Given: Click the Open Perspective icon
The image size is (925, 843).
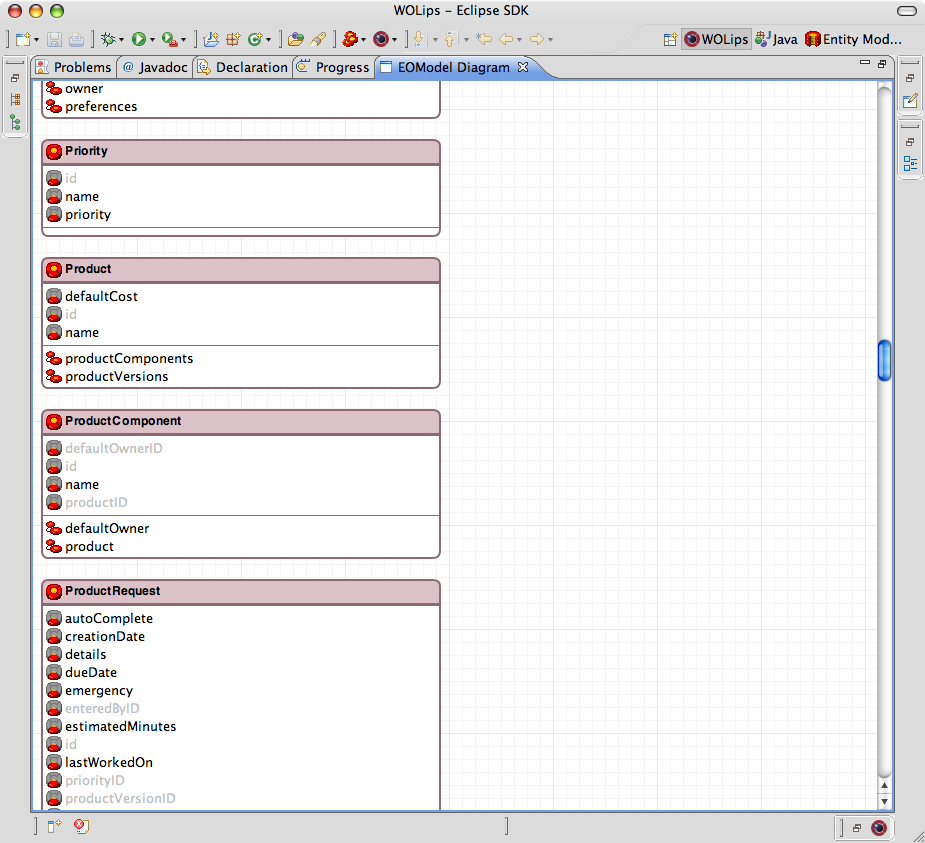Looking at the screenshot, I should tap(670, 40).
